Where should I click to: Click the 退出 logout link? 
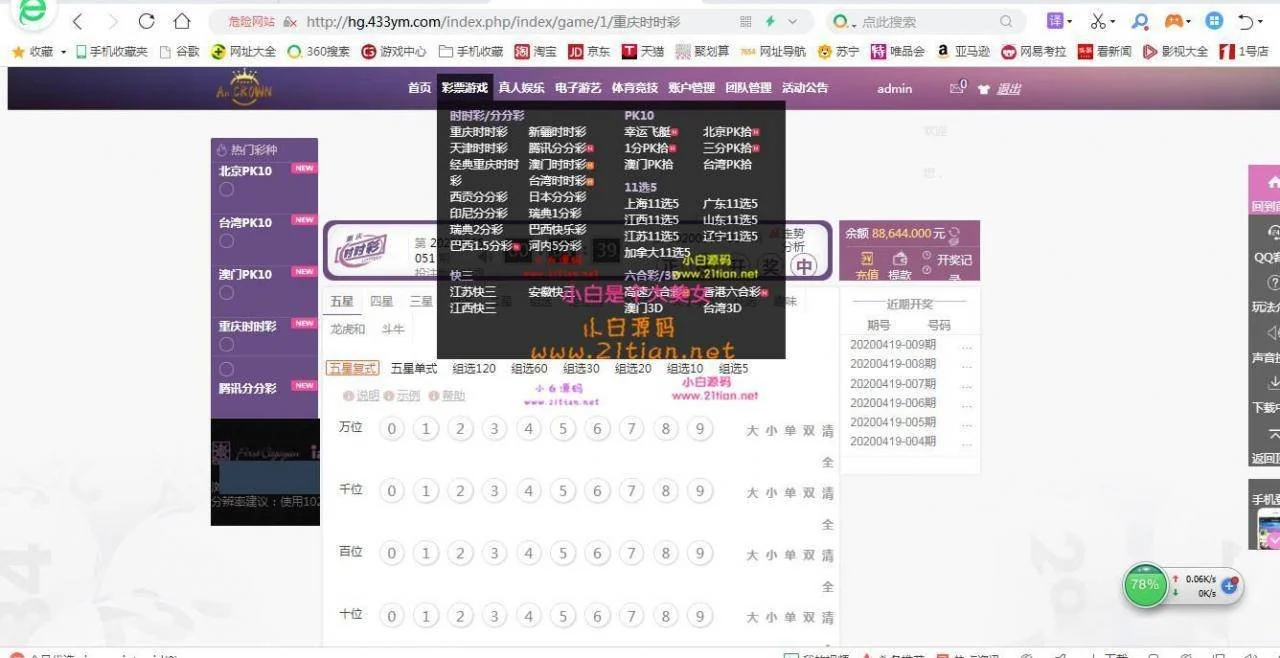pos(1008,89)
